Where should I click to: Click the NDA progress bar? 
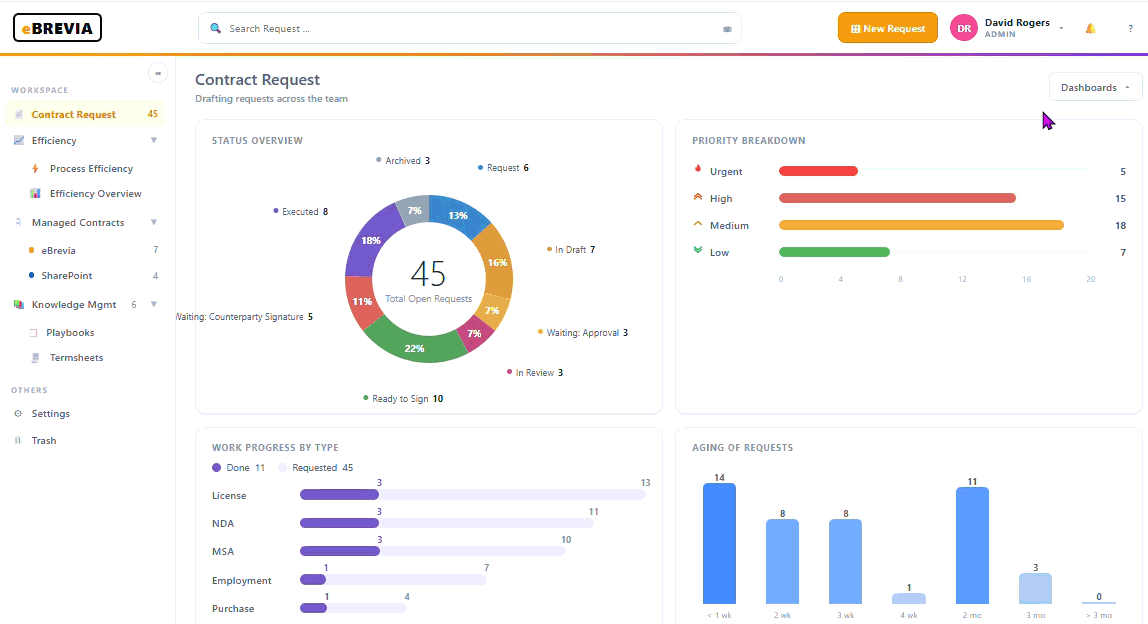(447, 523)
